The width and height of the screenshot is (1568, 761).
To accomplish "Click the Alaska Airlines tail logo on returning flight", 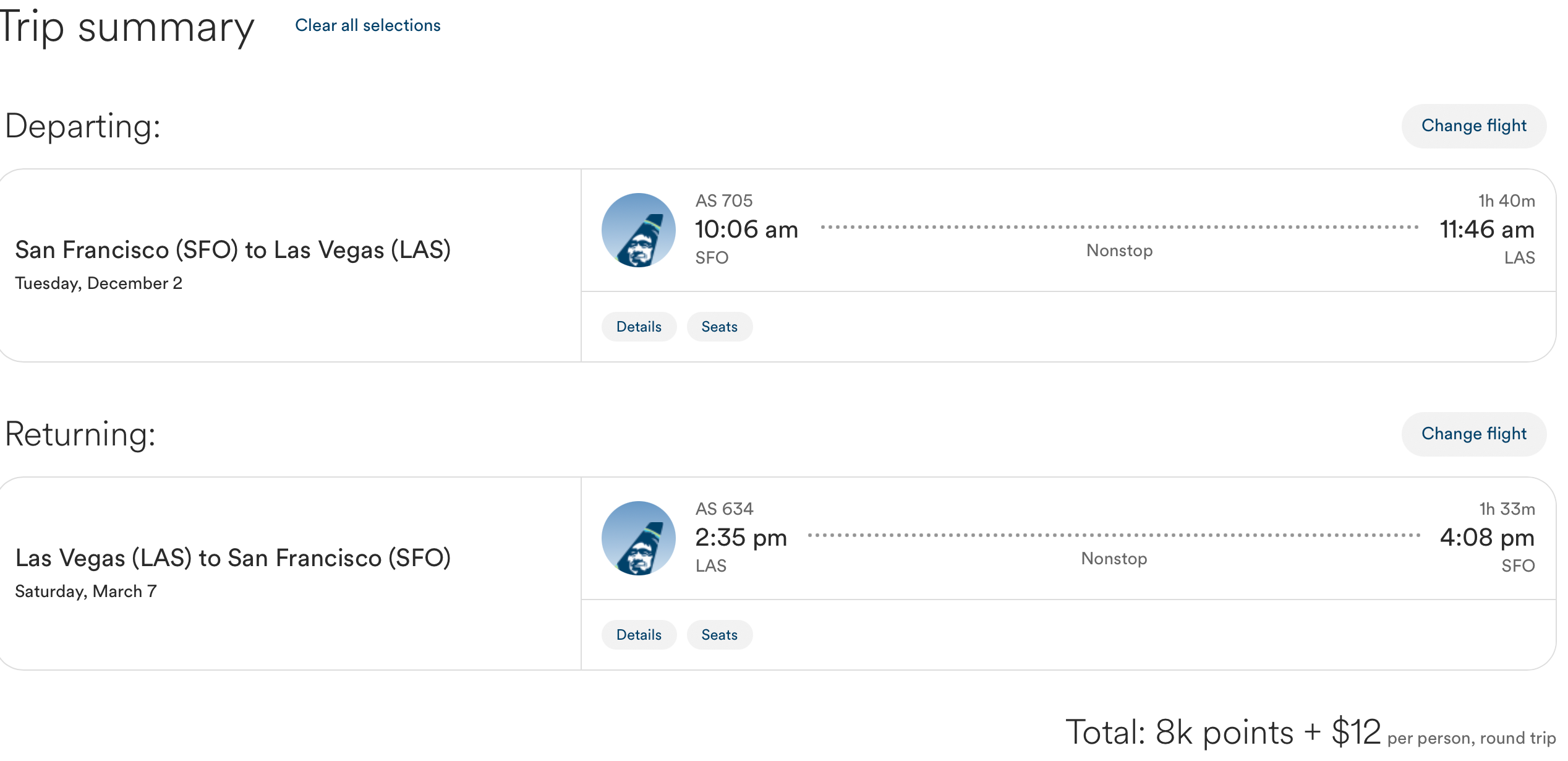I will click(x=638, y=538).
